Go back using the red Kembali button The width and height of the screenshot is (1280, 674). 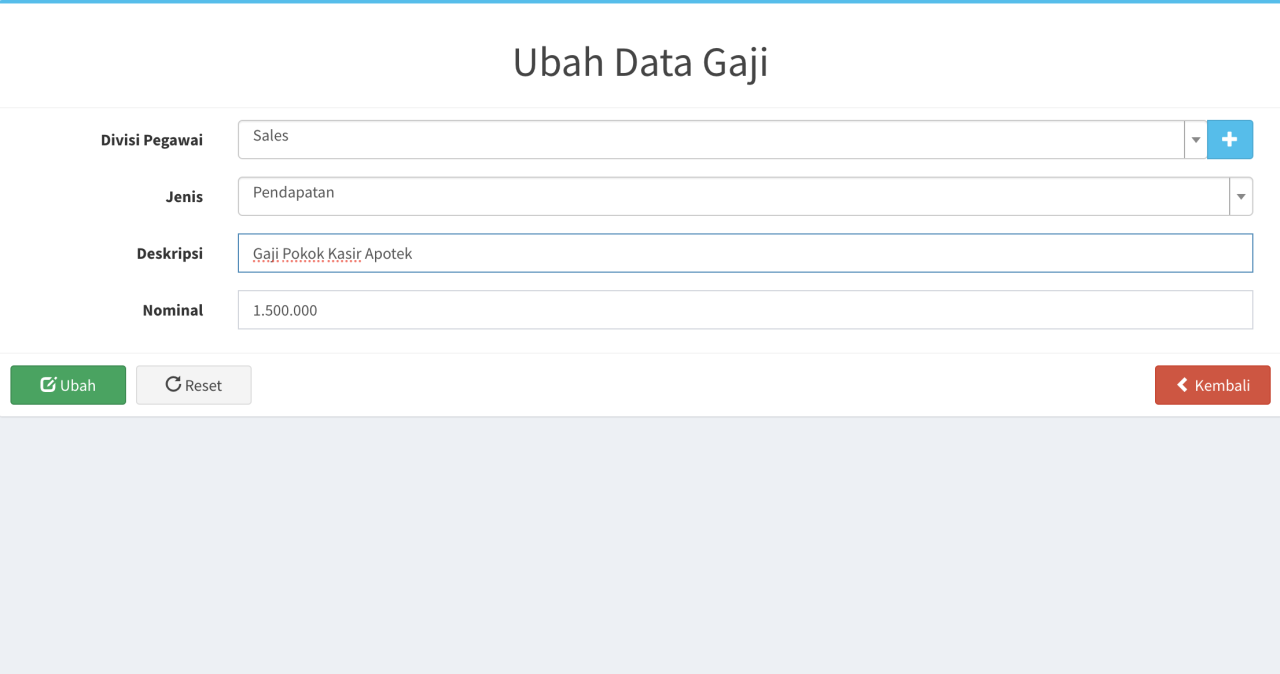(x=1213, y=385)
